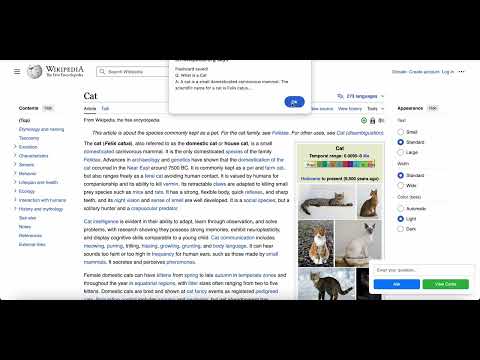
Task: Open the orange and white cat photo
Action: [316, 243]
